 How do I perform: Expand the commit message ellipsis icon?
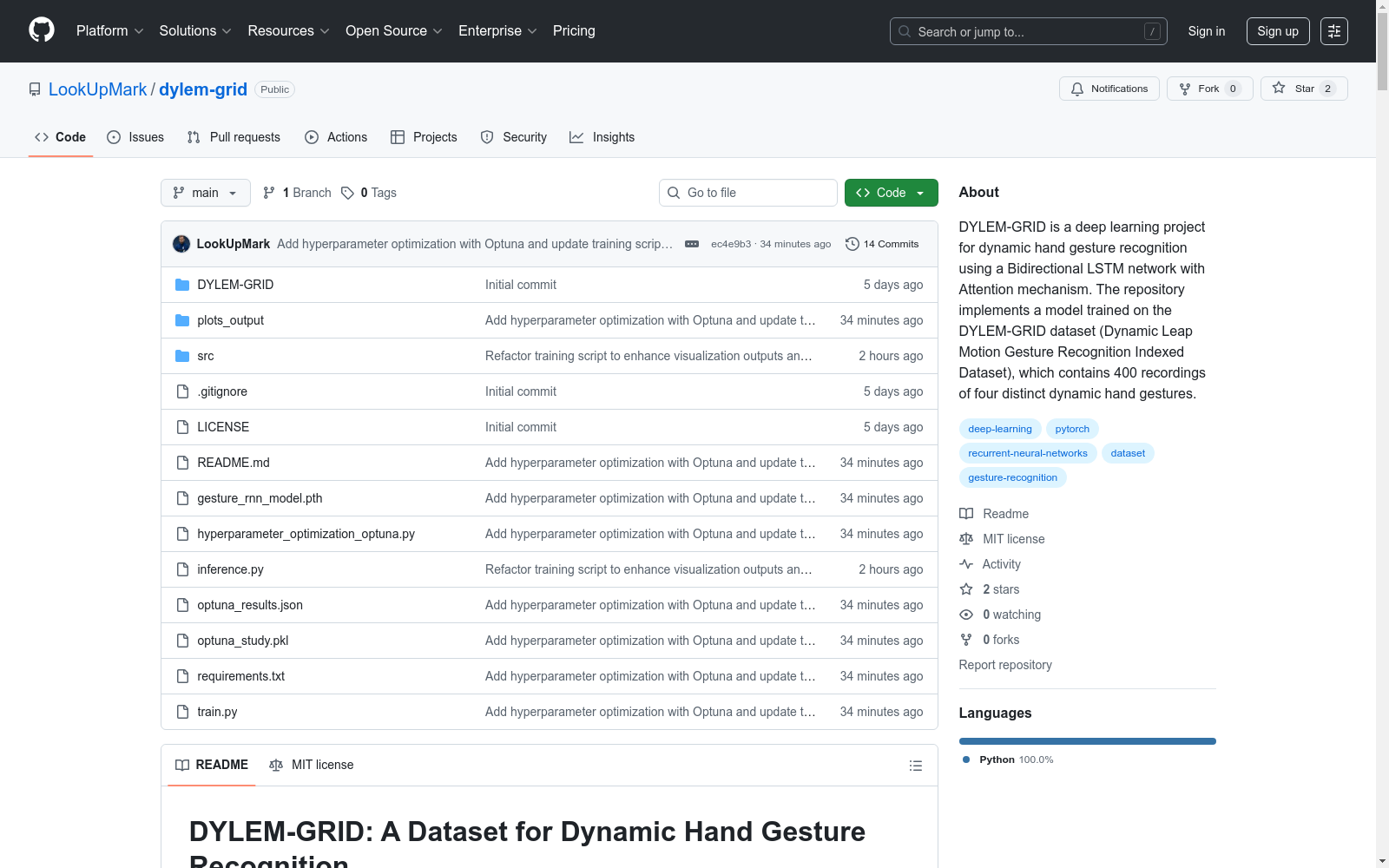[692, 244]
